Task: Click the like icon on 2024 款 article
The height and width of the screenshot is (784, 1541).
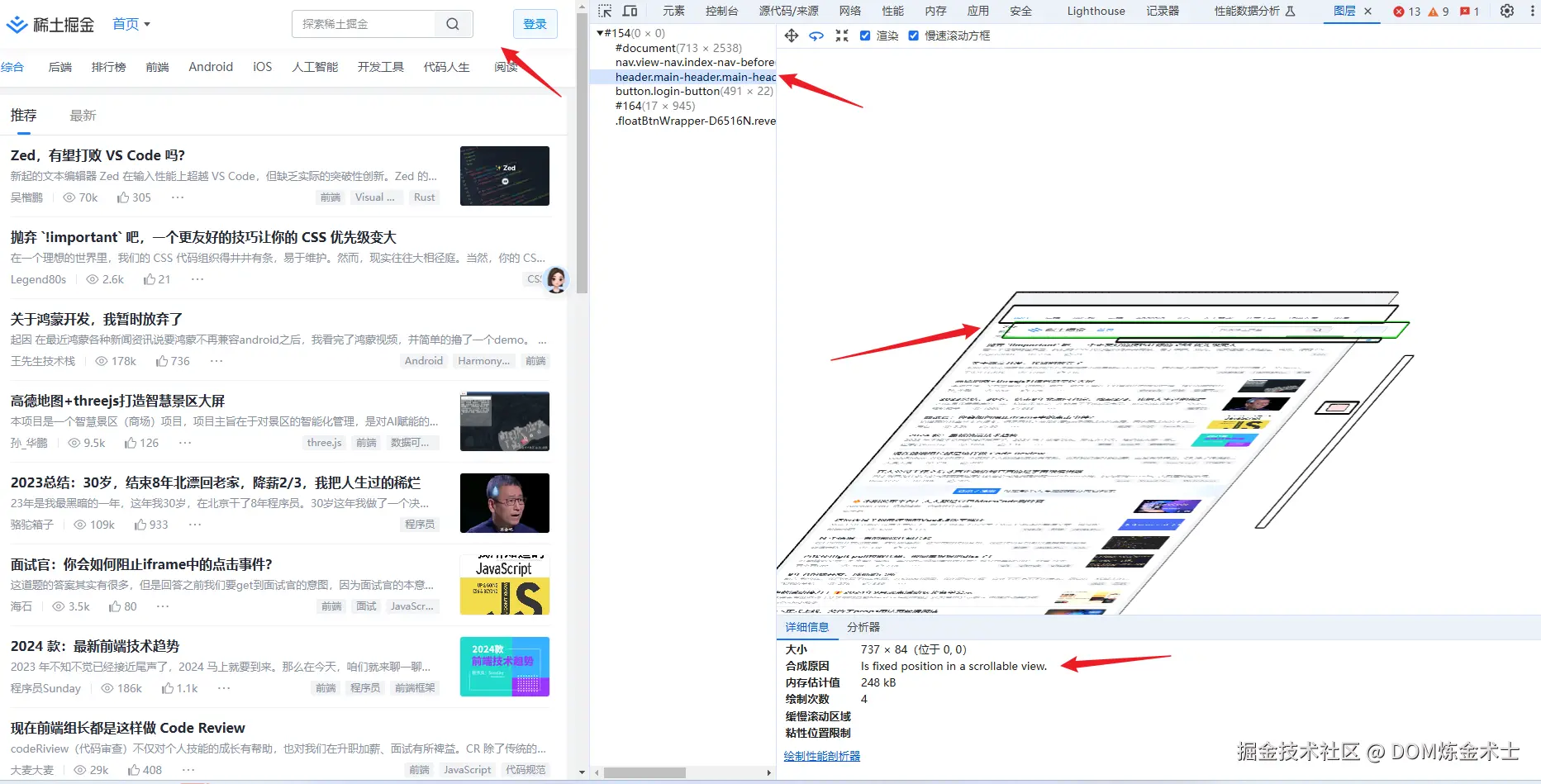Action: pyautogui.click(x=168, y=688)
